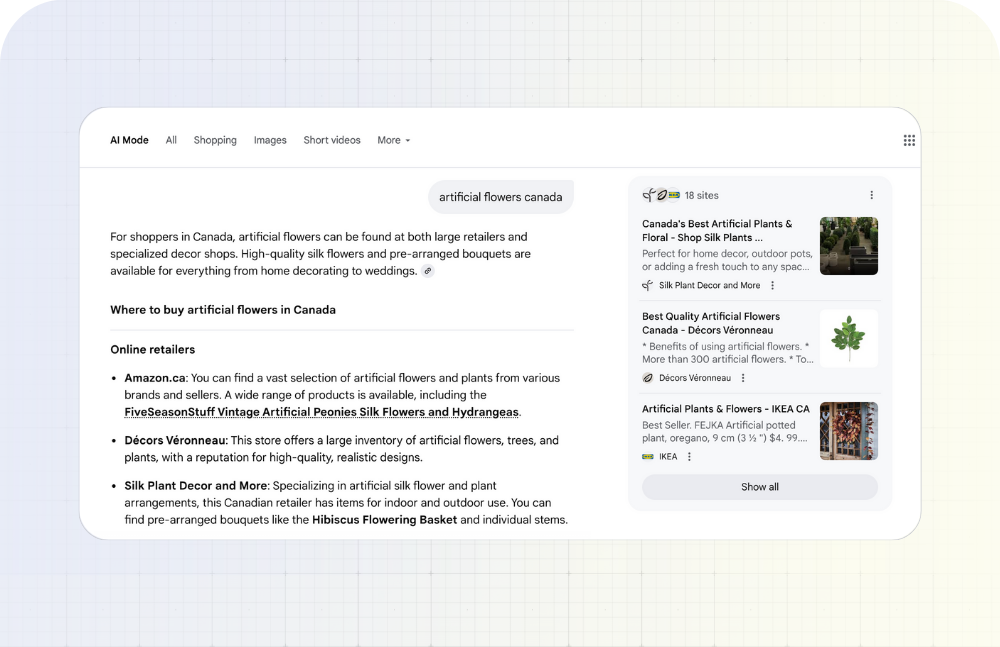The width and height of the screenshot is (1000, 647).
Task: Open options menu beside Silk Plant Decor and More
Action: point(772,285)
